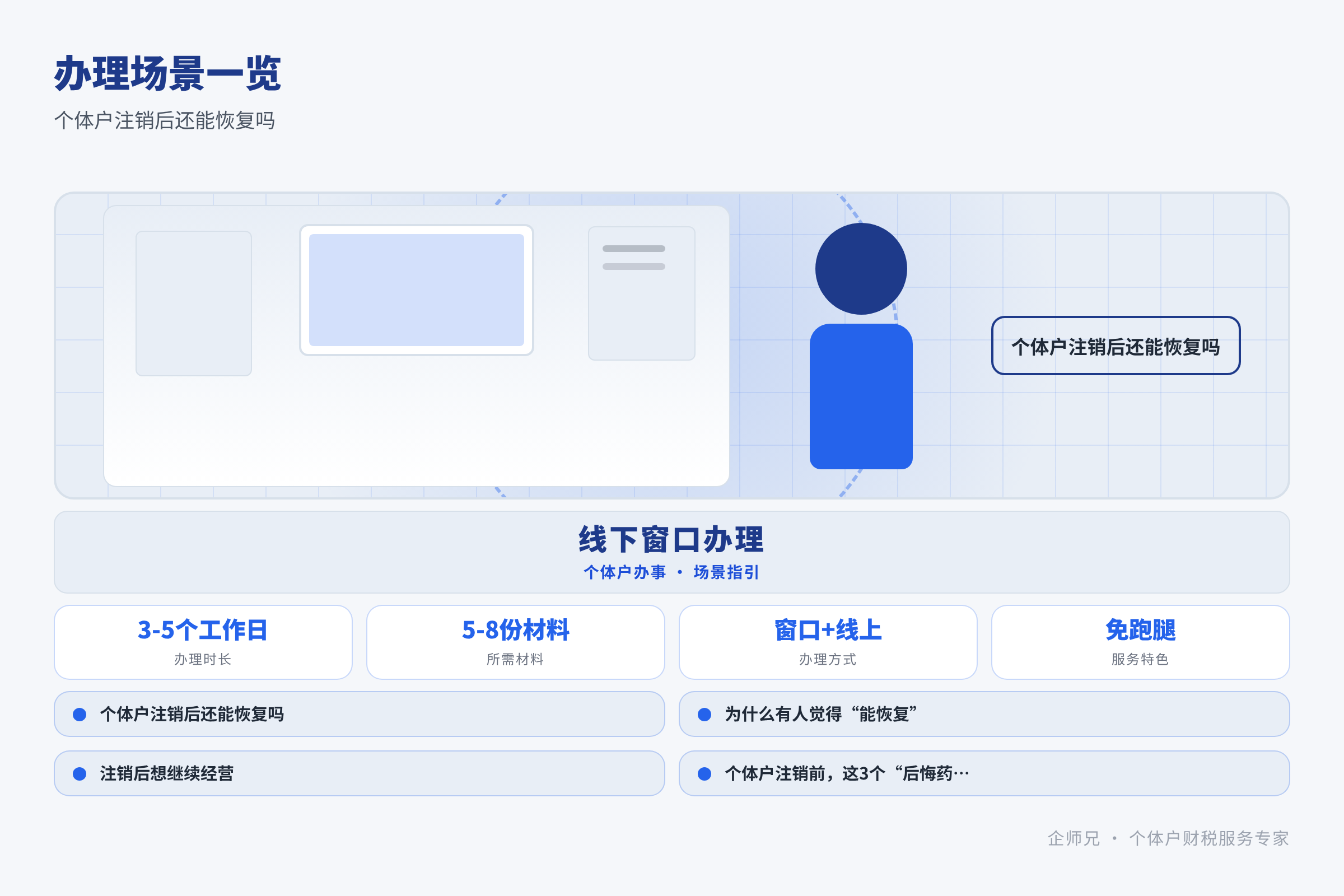
Task: Click the blank panel left of the monitor
Action: click(194, 304)
